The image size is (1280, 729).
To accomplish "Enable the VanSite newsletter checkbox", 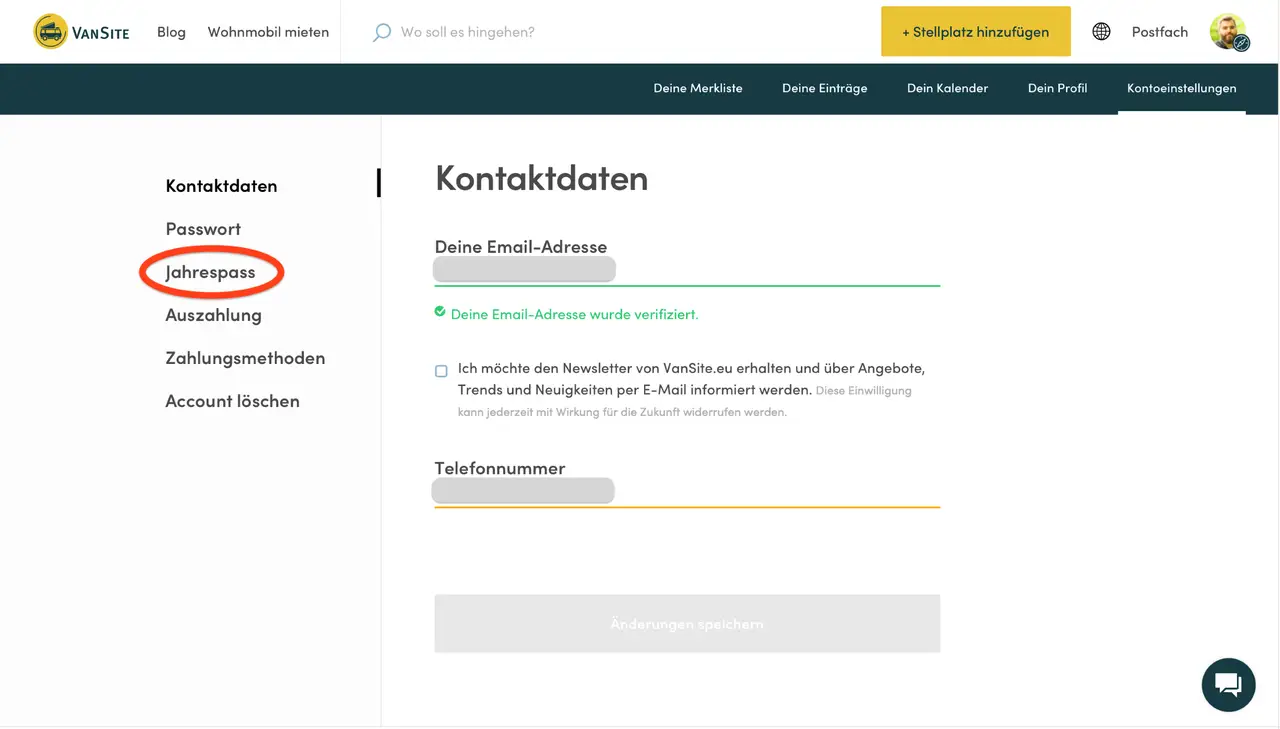I will [x=441, y=371].
